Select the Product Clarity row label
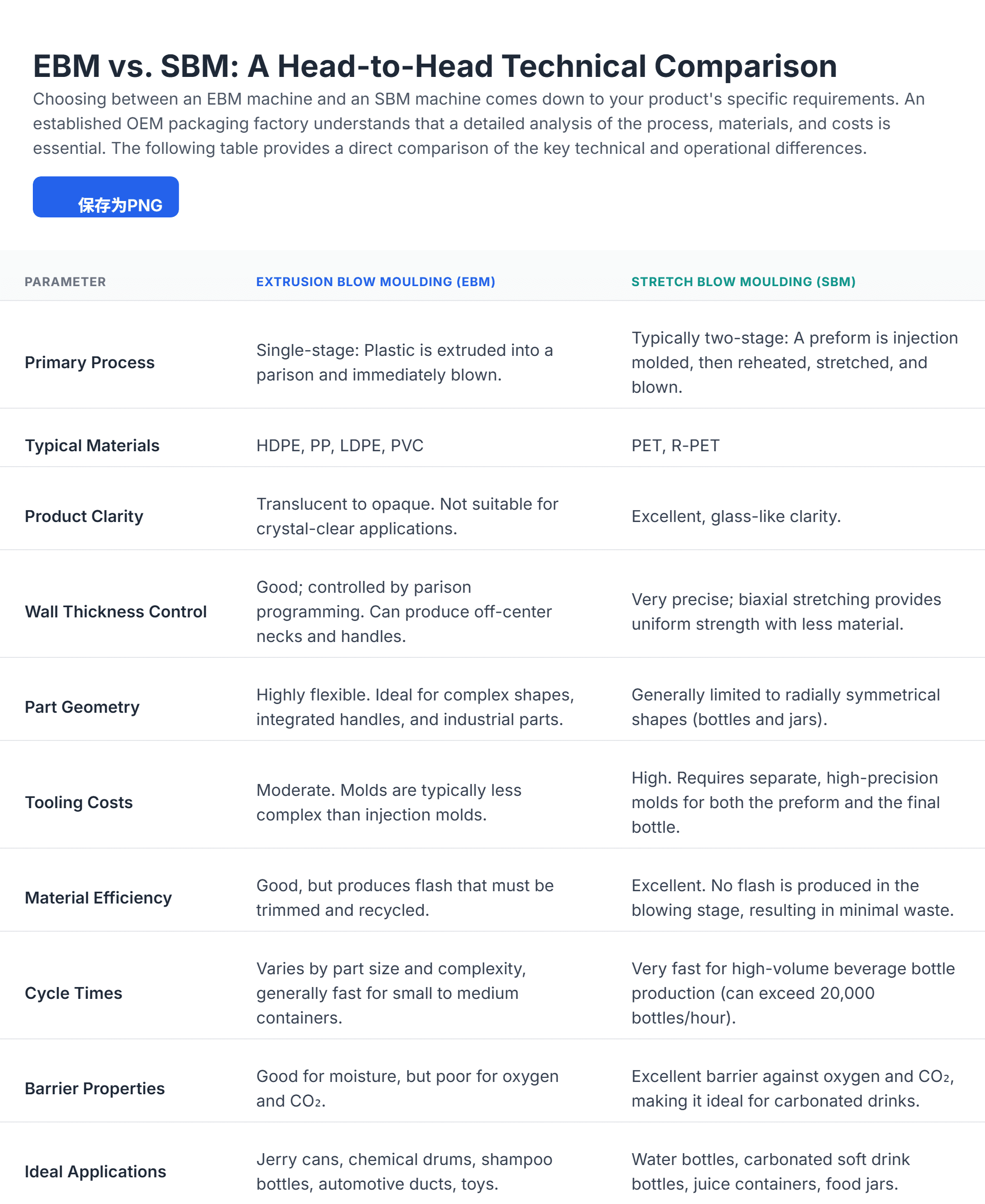The image size is (985, 1204). [x=84, y=516]
